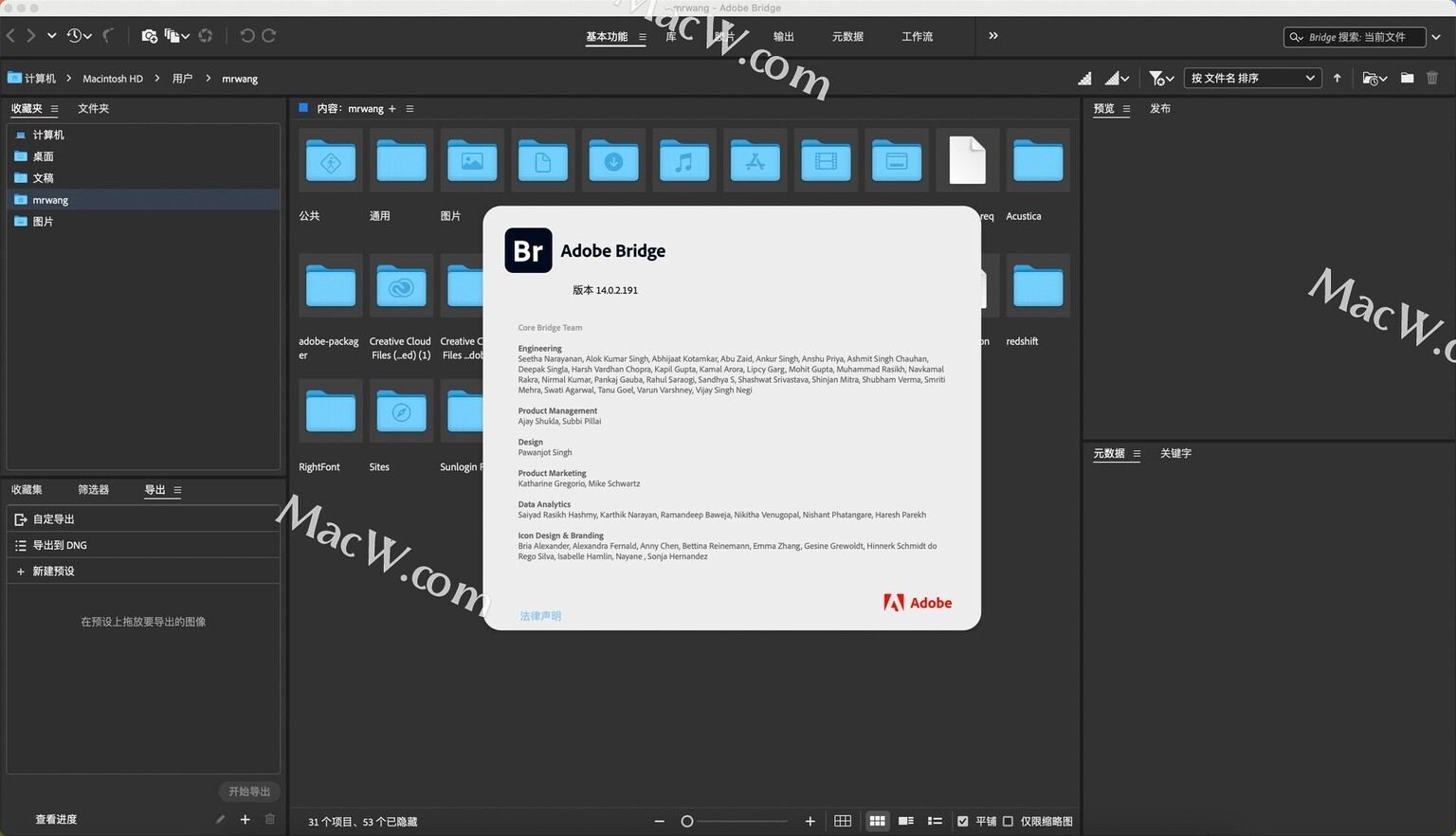The width and height of the screenshot is (1456, 836).
Task: Click get photos from camera icon
Action: (x=149, y=36)
